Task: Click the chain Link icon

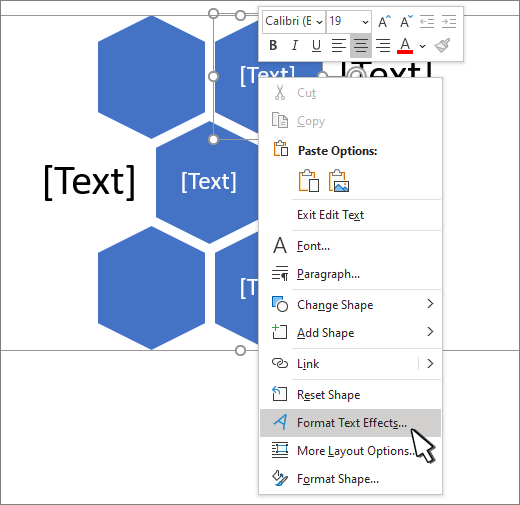Action: pos(280,363)
